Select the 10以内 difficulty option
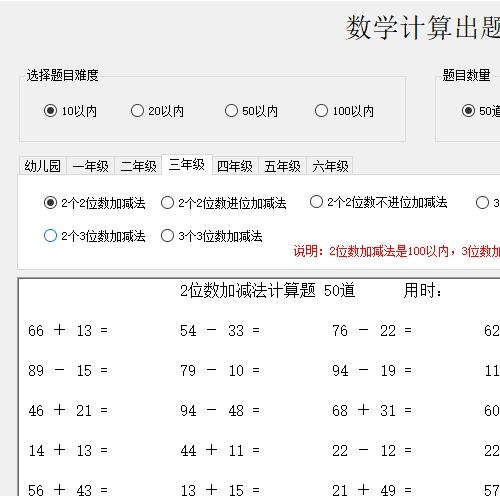 [70, 111]
